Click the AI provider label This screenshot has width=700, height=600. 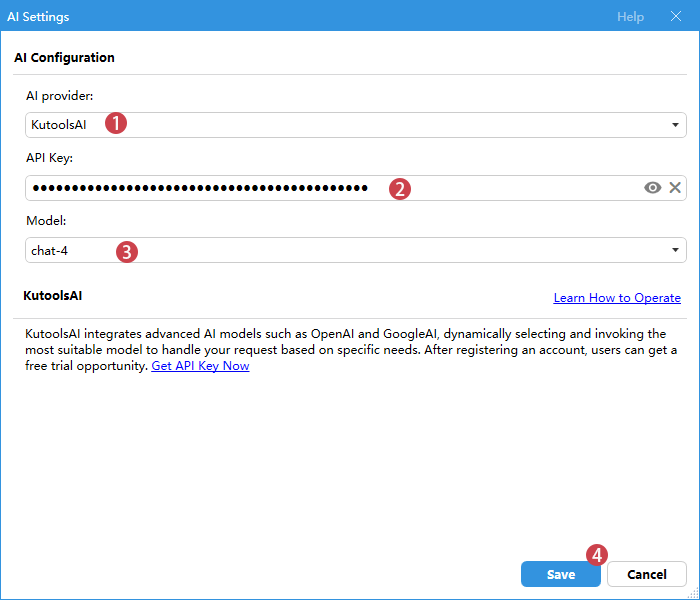click(59, 96)
